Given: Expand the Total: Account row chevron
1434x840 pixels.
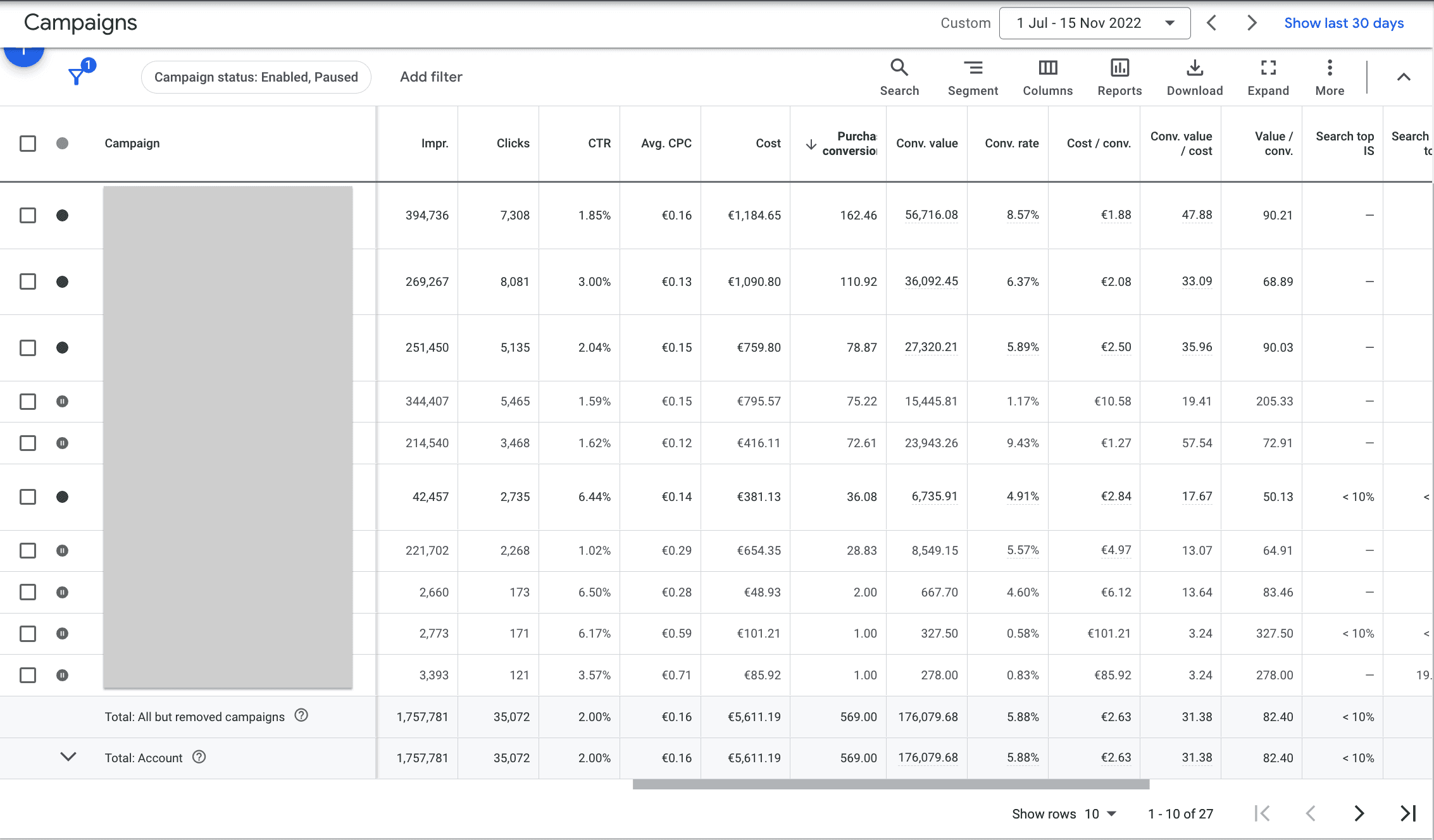Looking at the screenshot, I should coord(68,757).
